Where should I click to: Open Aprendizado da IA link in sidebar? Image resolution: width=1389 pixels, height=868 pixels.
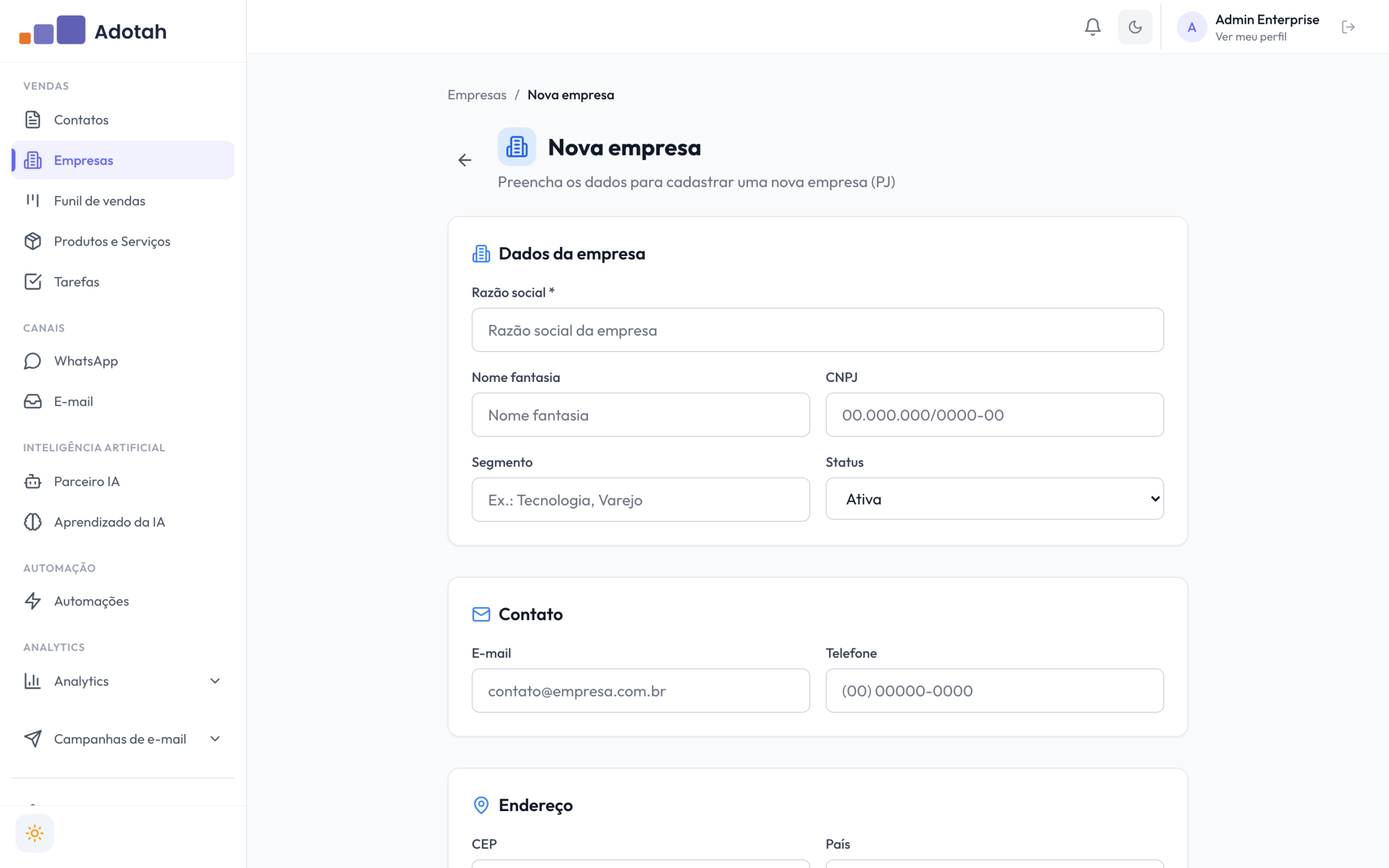point(123,522)
